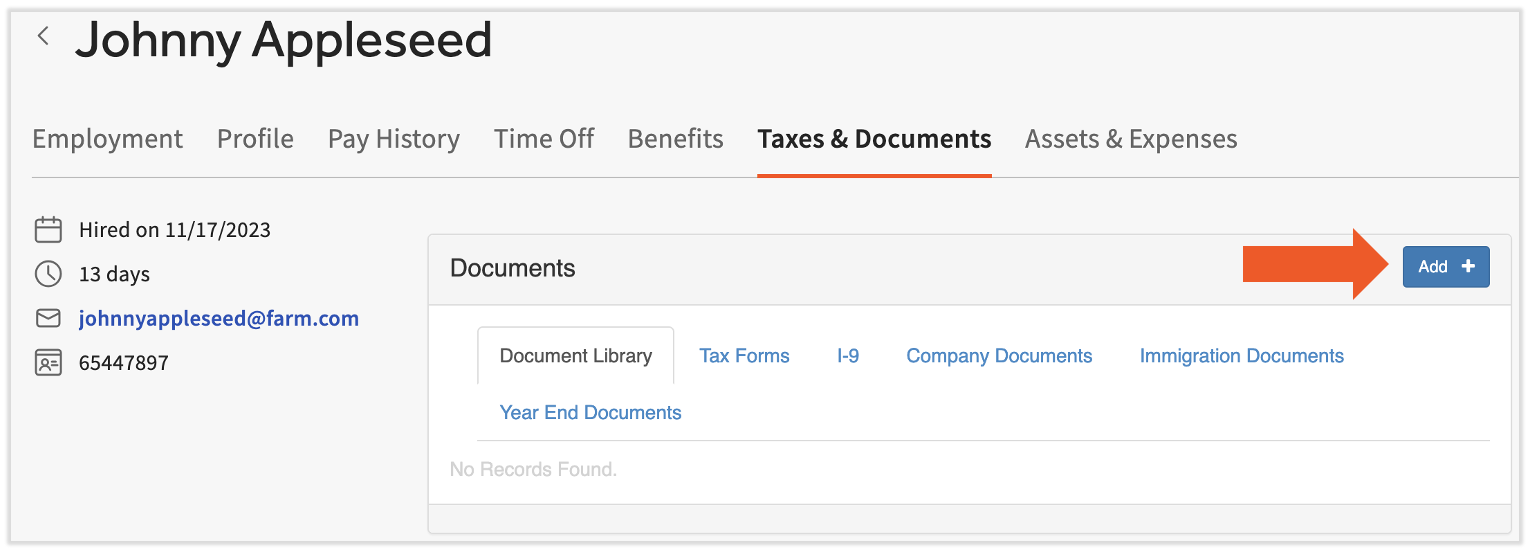
Task: Click the clock icon beside 13 days
Action: 48,274
